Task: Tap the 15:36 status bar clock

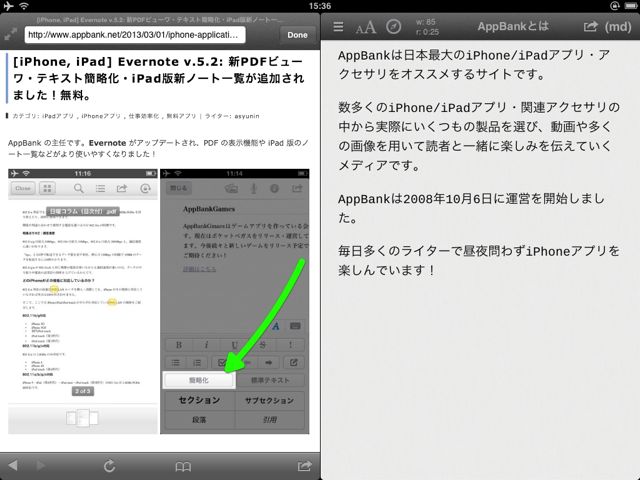Action: tap(320, 6)
